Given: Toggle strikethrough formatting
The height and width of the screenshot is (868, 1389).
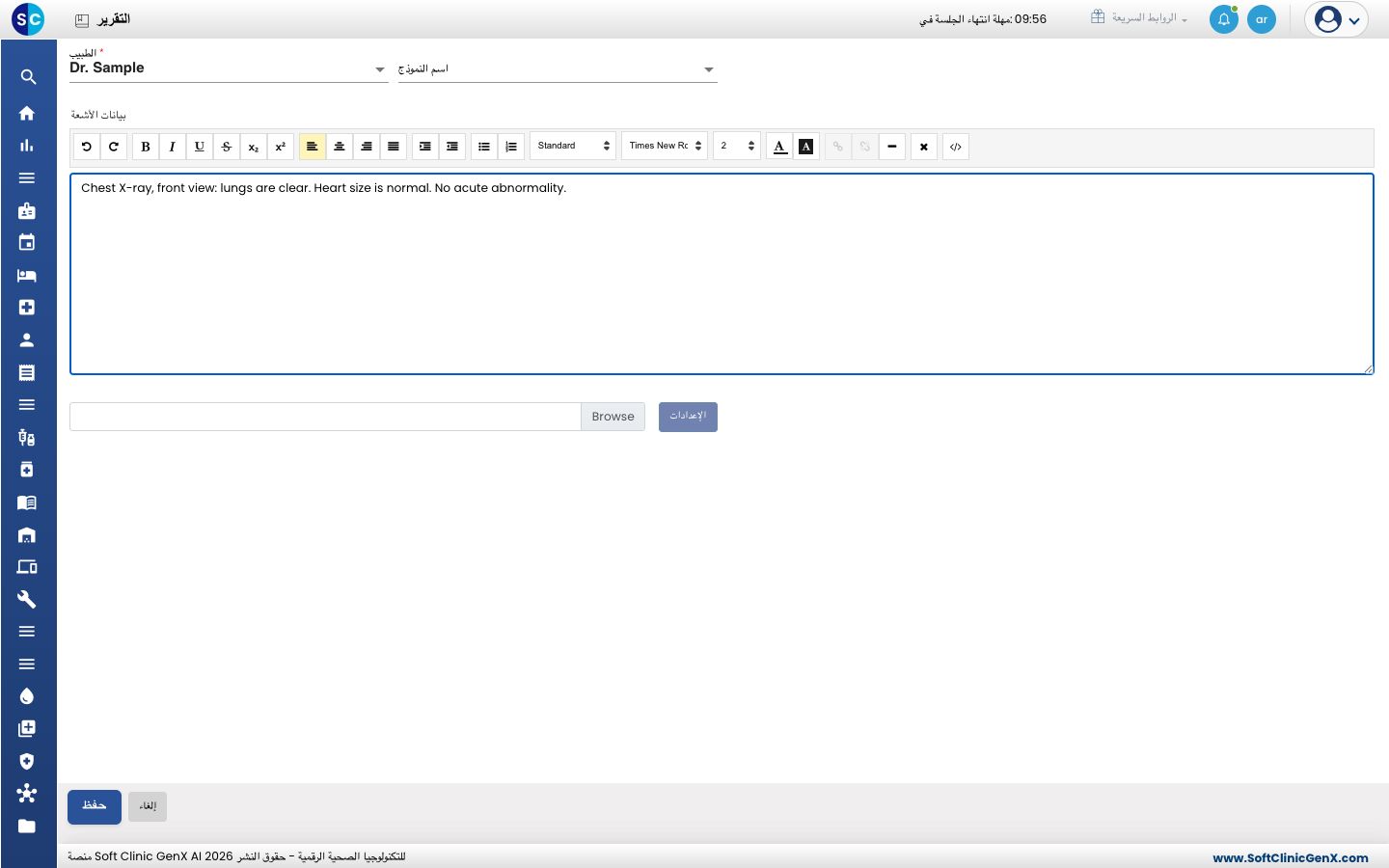Looking at the screenshot, I should click(227, 147).
